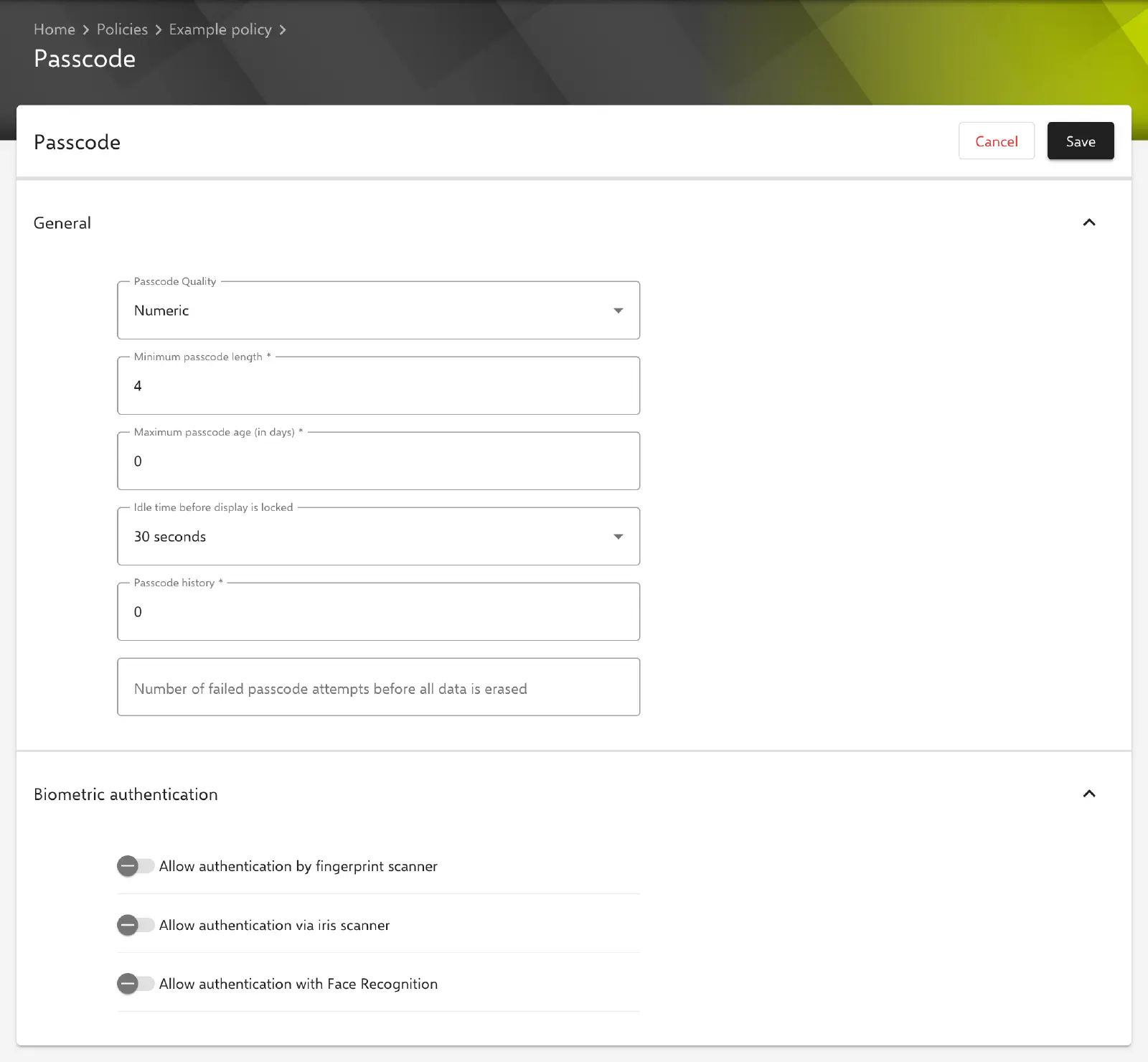Open the Example policy breadcrumb

coord(220,29)
